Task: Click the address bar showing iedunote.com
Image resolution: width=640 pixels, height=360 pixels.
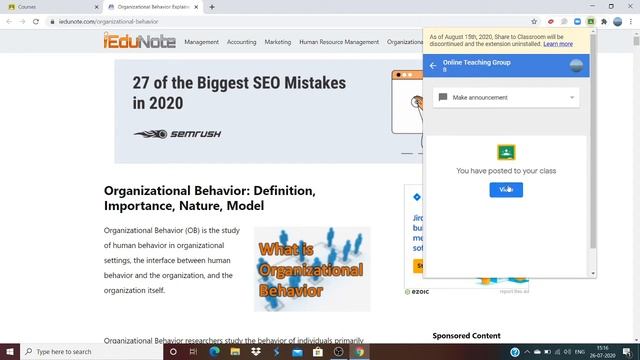Action: [x=286, y=22]
